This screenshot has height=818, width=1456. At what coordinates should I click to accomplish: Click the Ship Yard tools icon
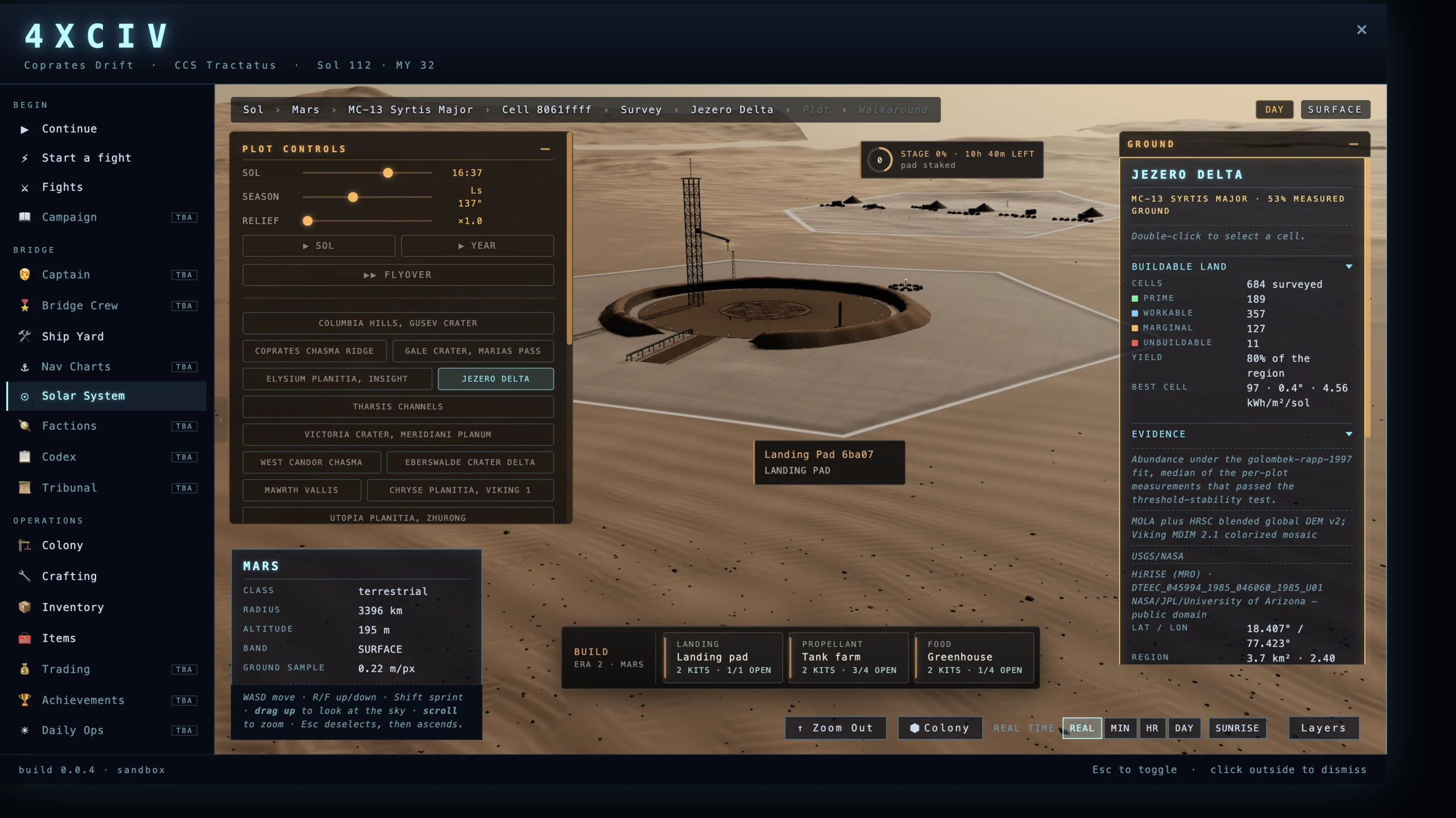24,337
